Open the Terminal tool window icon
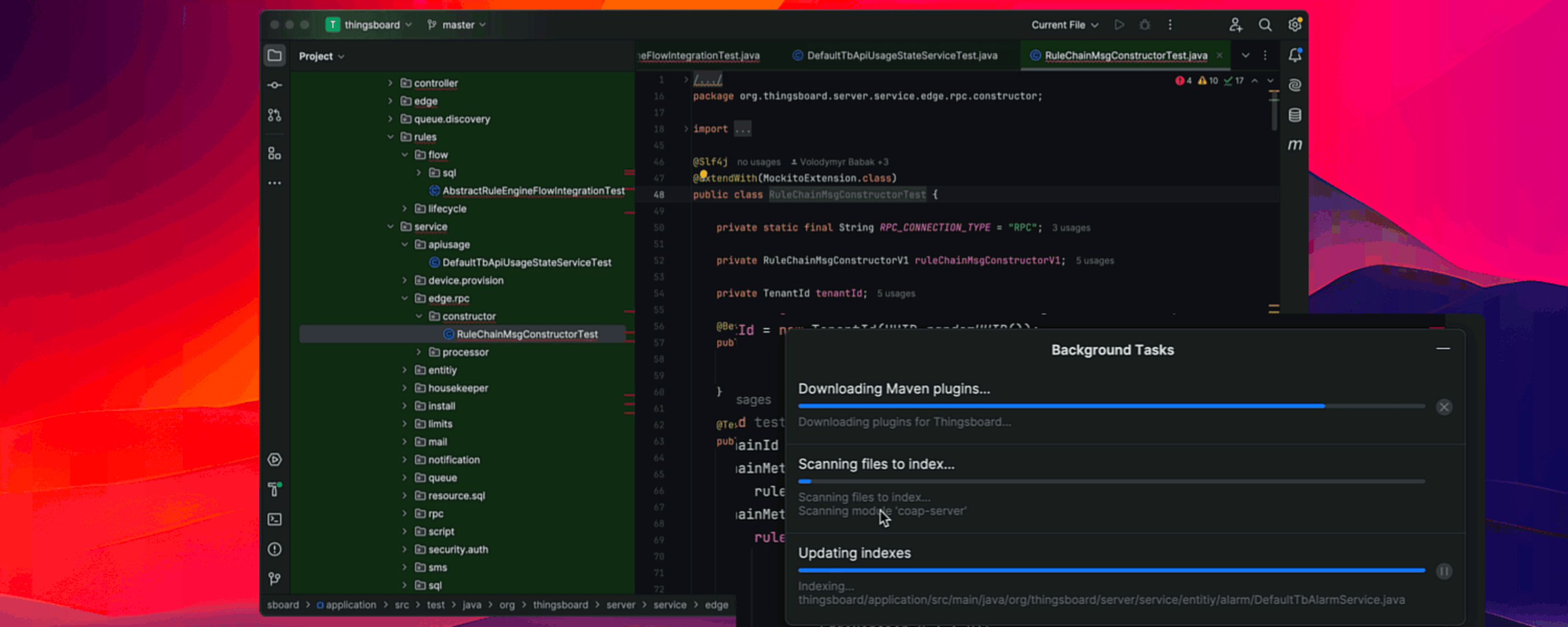1568x627 pixels. [x=274, y=519]
